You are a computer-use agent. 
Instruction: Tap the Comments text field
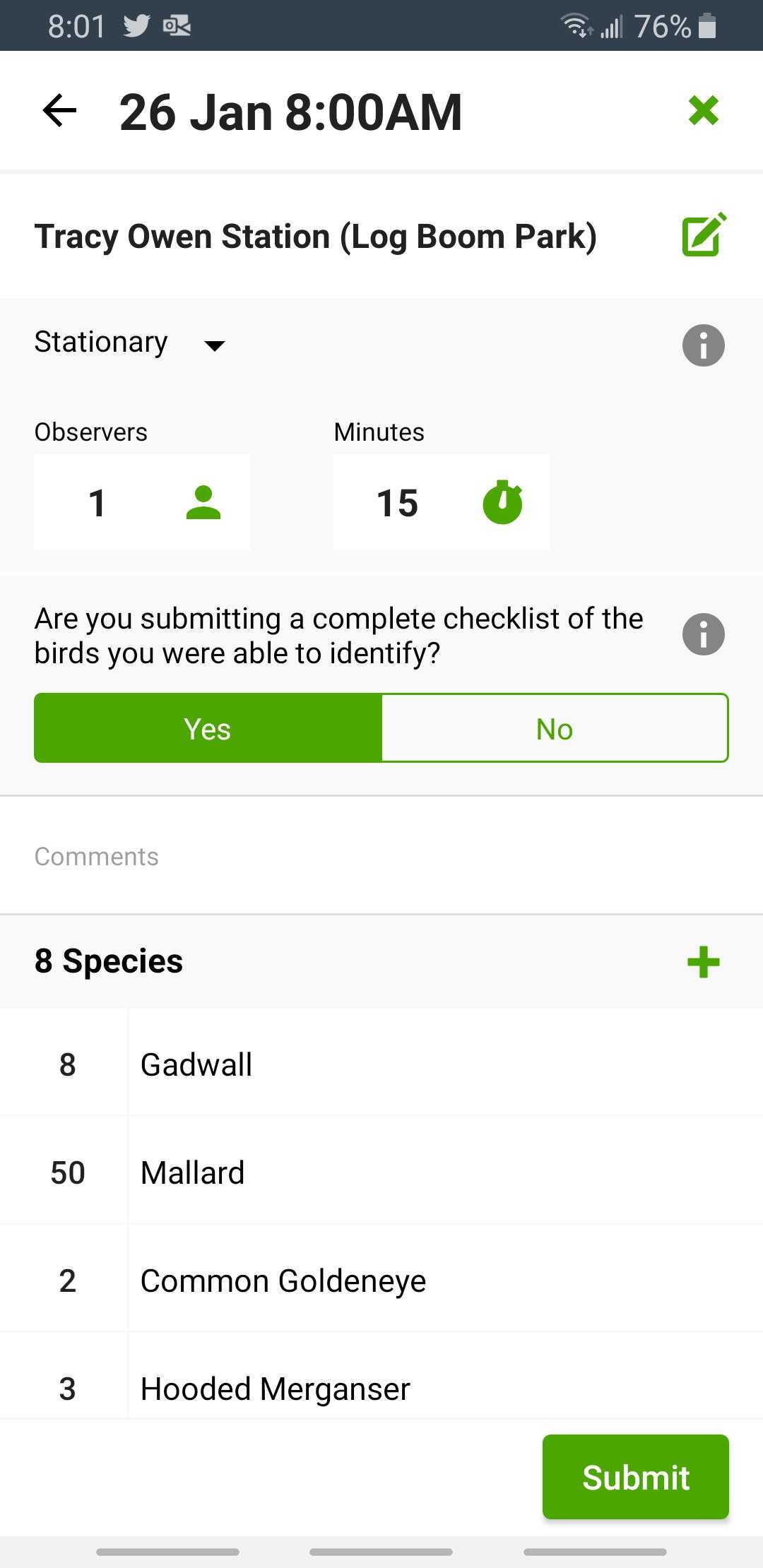pos(381,856)
